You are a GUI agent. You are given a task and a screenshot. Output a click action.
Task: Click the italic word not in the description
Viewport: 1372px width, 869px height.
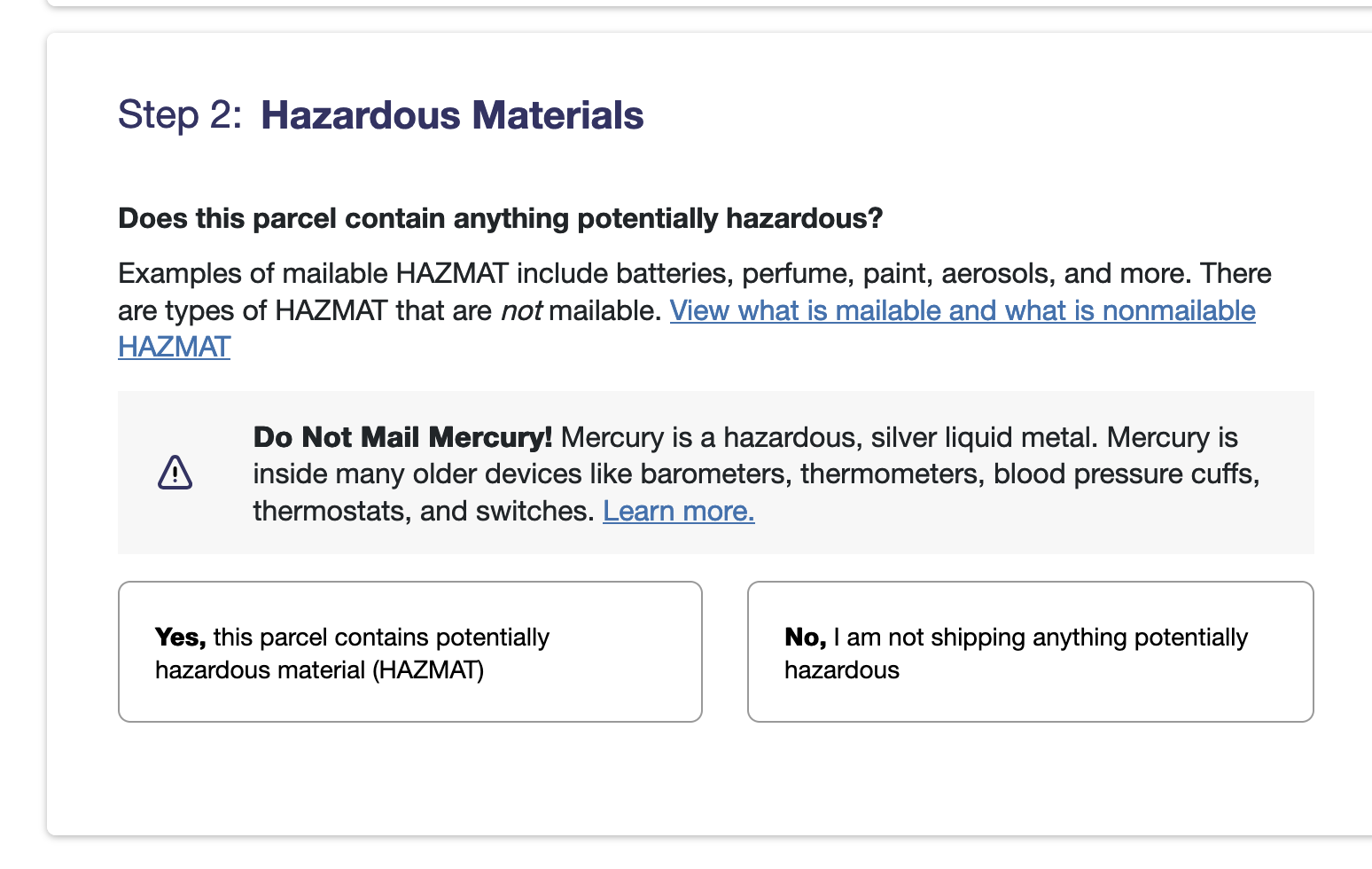pos(521,310)
